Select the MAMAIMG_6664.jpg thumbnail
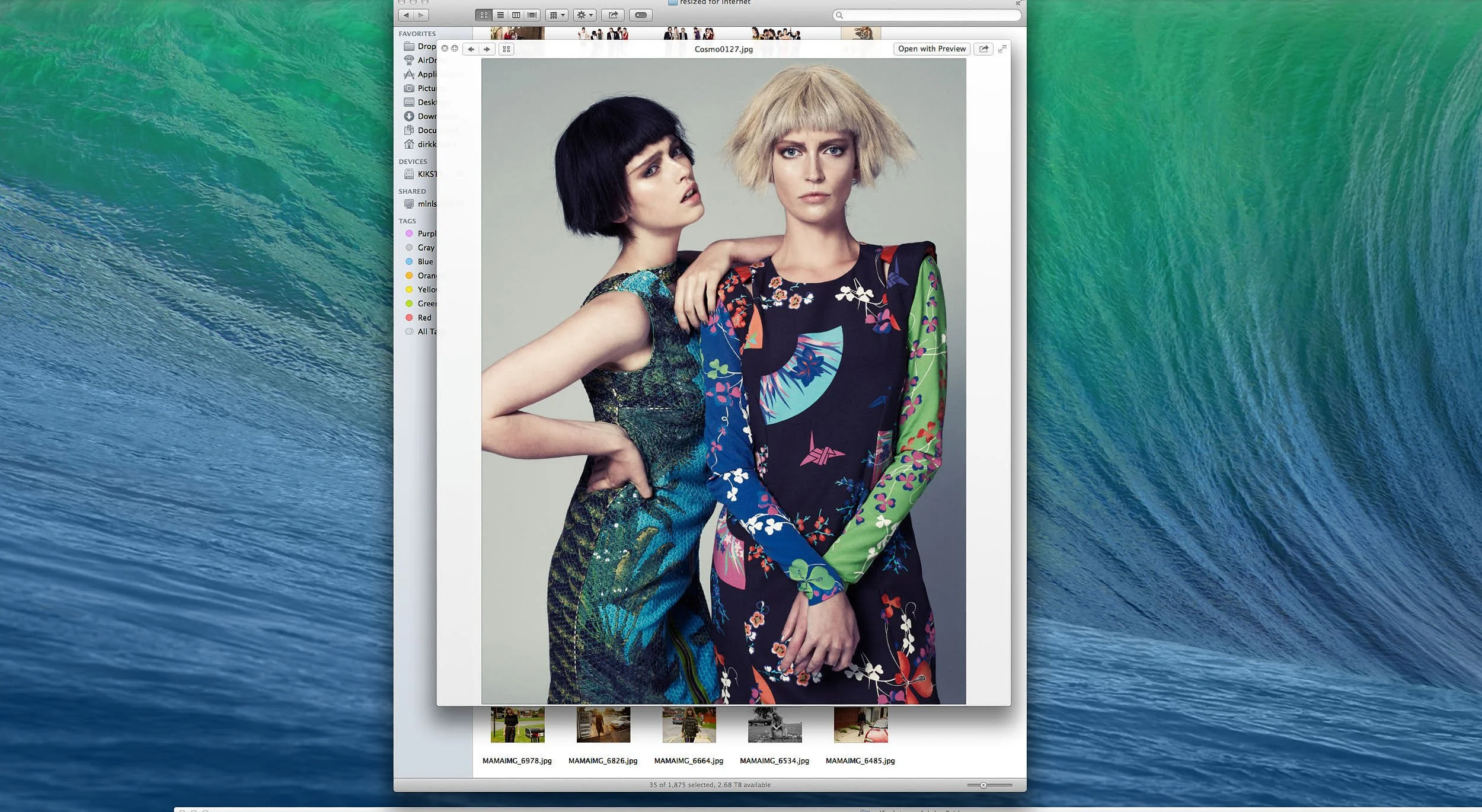The height and width of the screenshot is (812, 1482). pos(689,725)
